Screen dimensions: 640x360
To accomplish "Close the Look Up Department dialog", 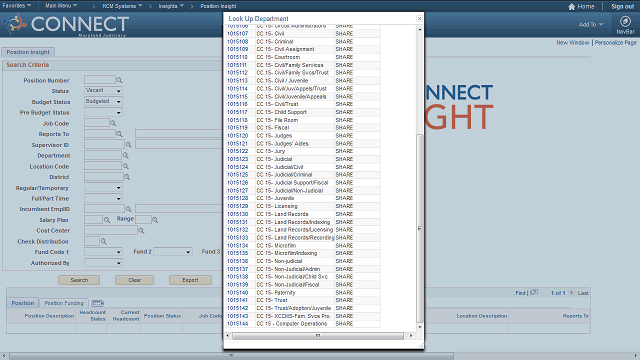I will tap(419, 18).
